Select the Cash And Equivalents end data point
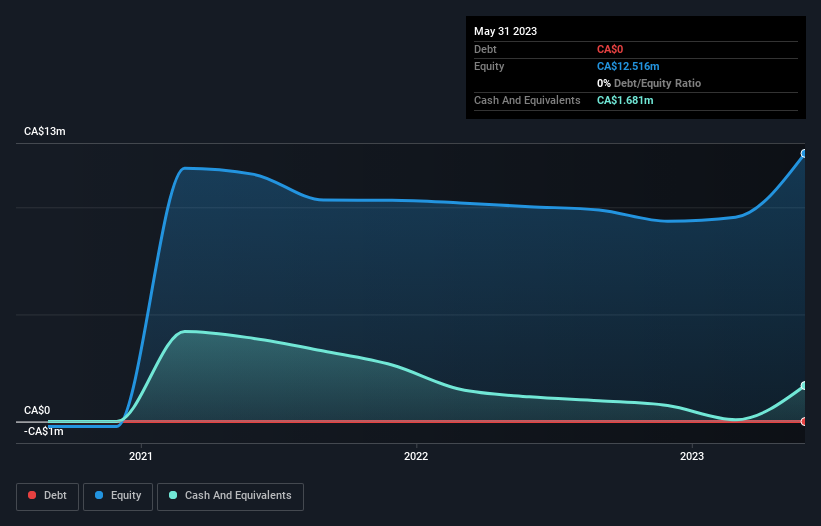The image size is (821, 526). click(x=804, y=386)
